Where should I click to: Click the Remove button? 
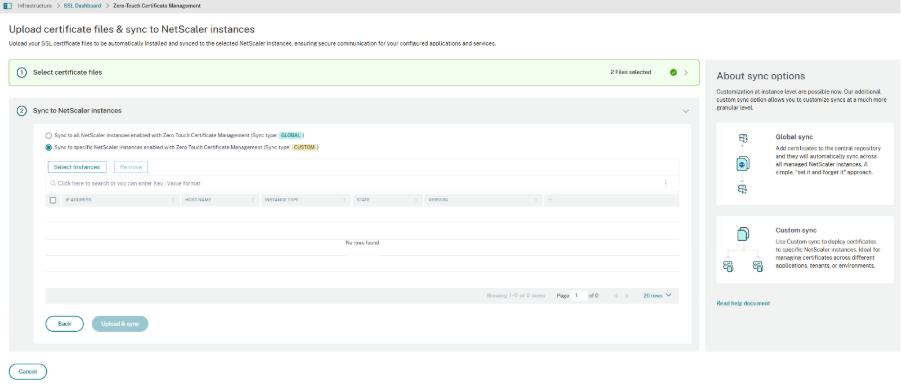coord(131,167)
